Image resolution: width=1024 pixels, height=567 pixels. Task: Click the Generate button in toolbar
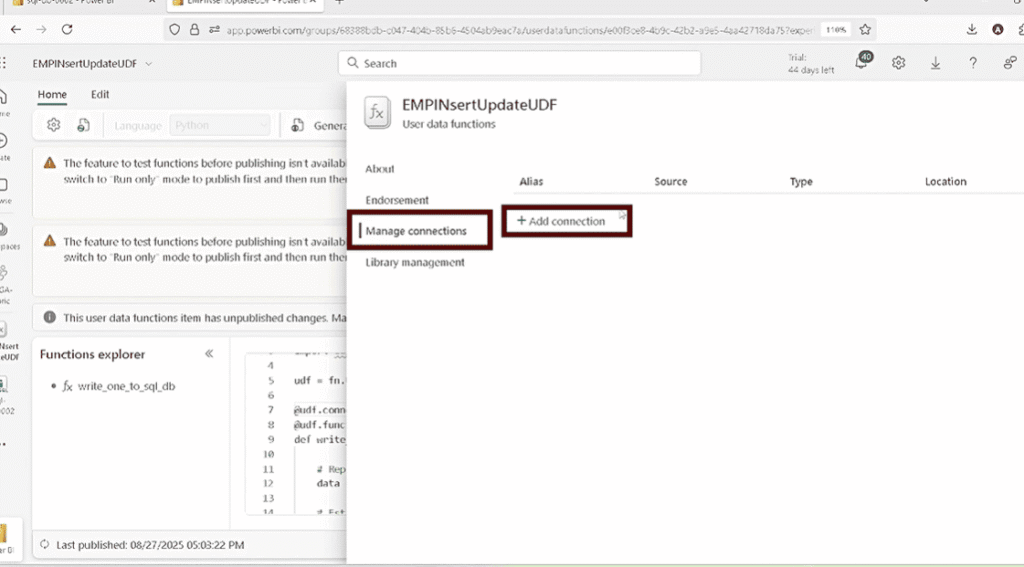[x=319, y=125]
